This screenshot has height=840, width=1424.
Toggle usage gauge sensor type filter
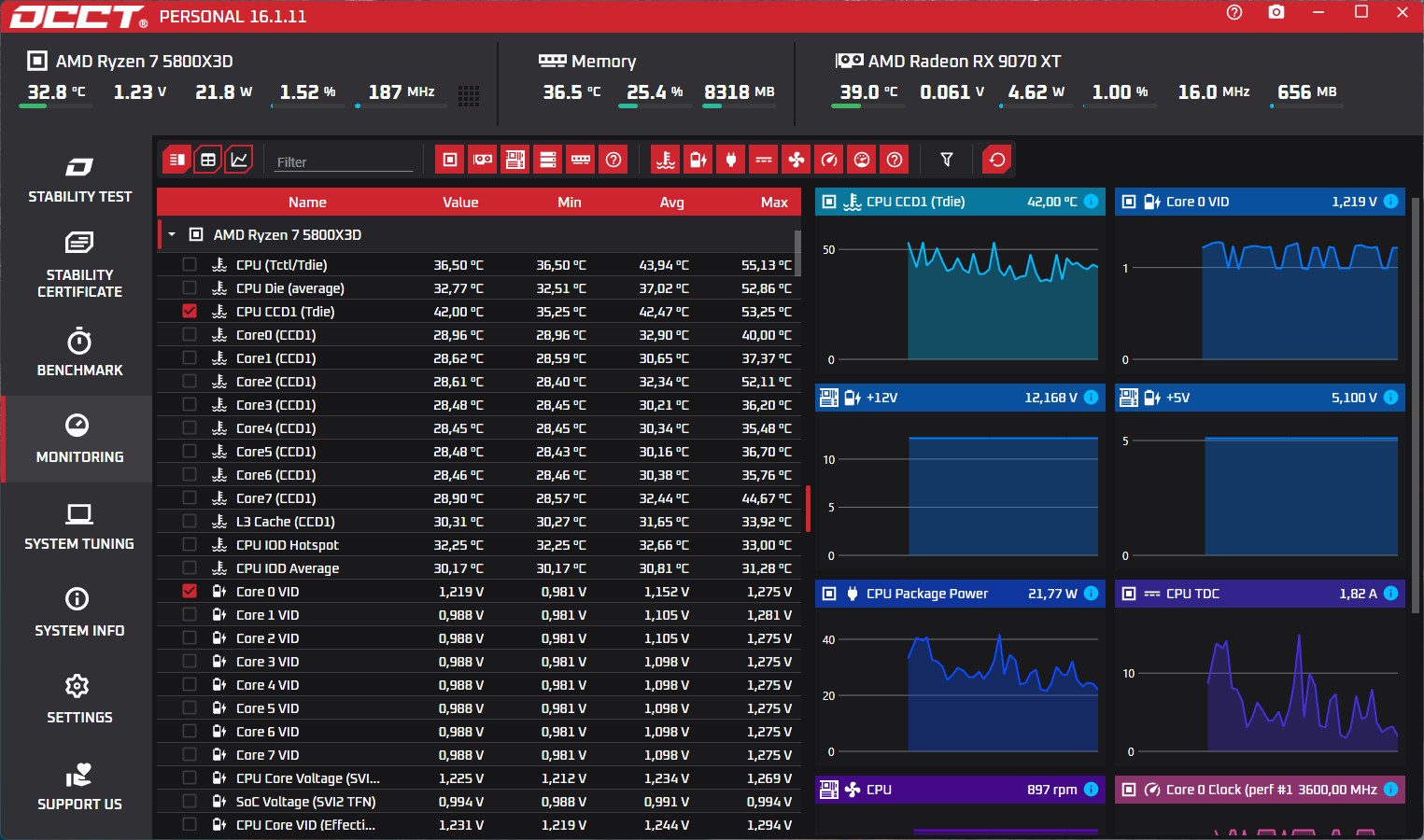tap(862, 160)
